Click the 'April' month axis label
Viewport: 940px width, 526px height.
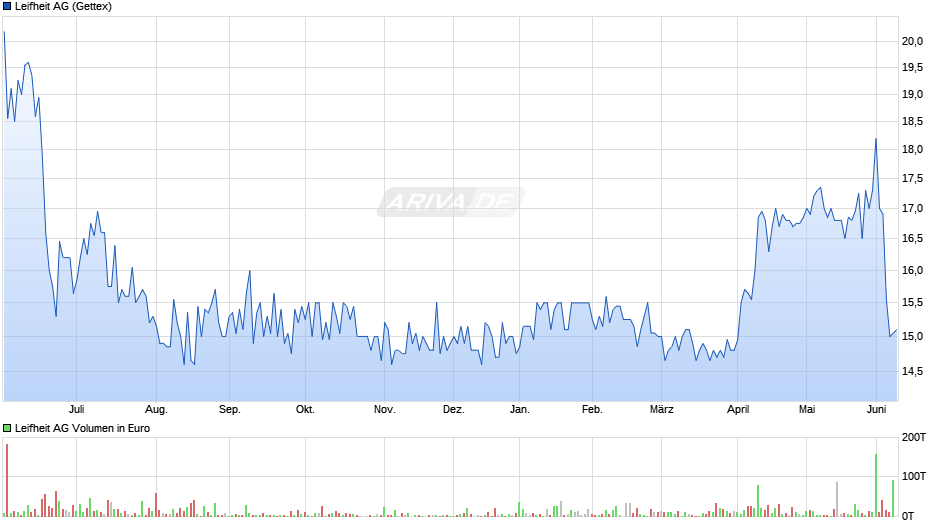tap(738, 409)
